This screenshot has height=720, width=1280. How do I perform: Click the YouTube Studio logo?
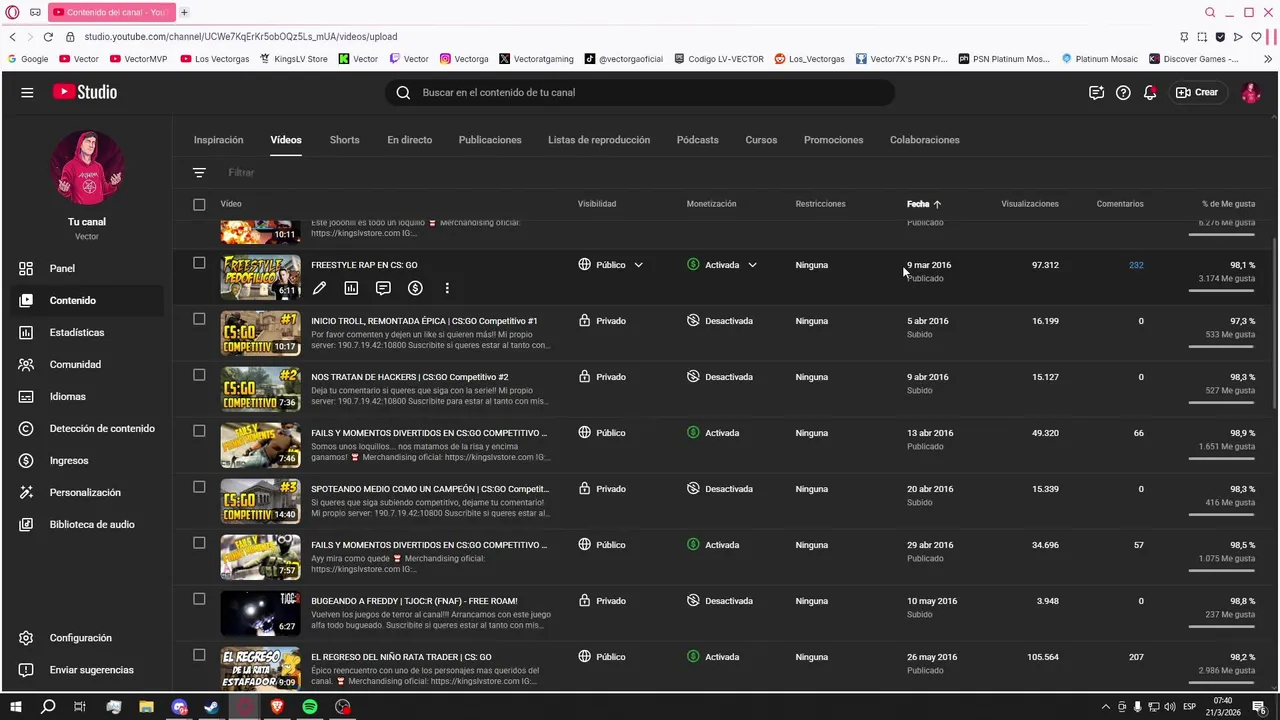tap(85, 92)
